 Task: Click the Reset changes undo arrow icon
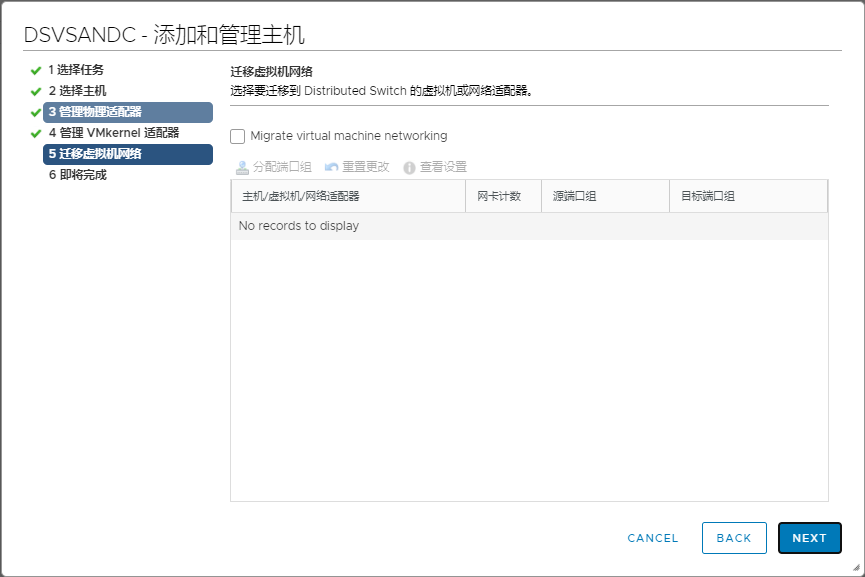click(x=332, y=167)
